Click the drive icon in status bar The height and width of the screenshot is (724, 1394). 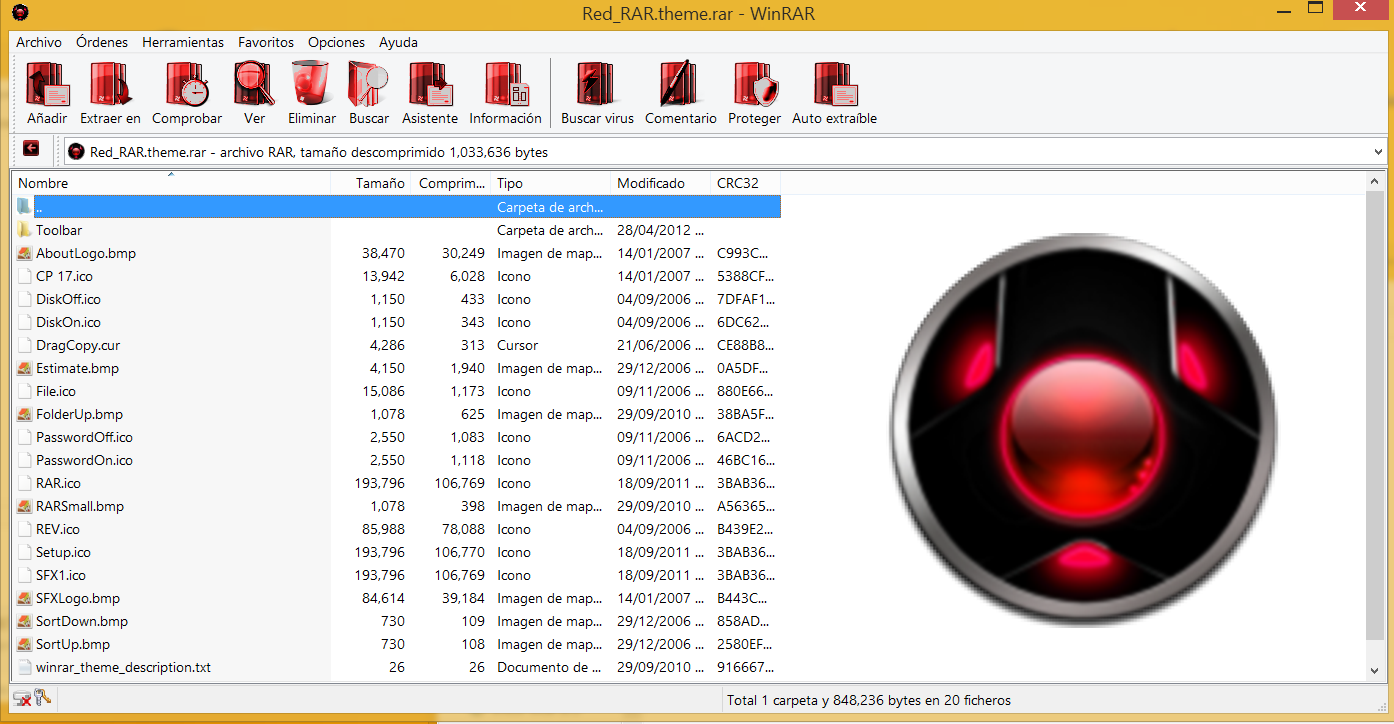(x=22, y=699)
